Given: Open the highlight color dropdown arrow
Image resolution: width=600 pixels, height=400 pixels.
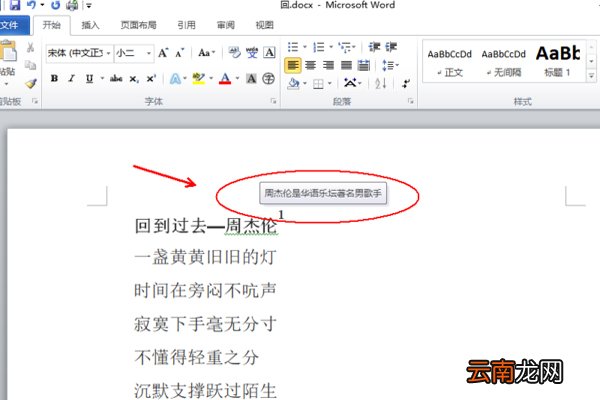Looking at the screenshot, I should click(211, 78).
